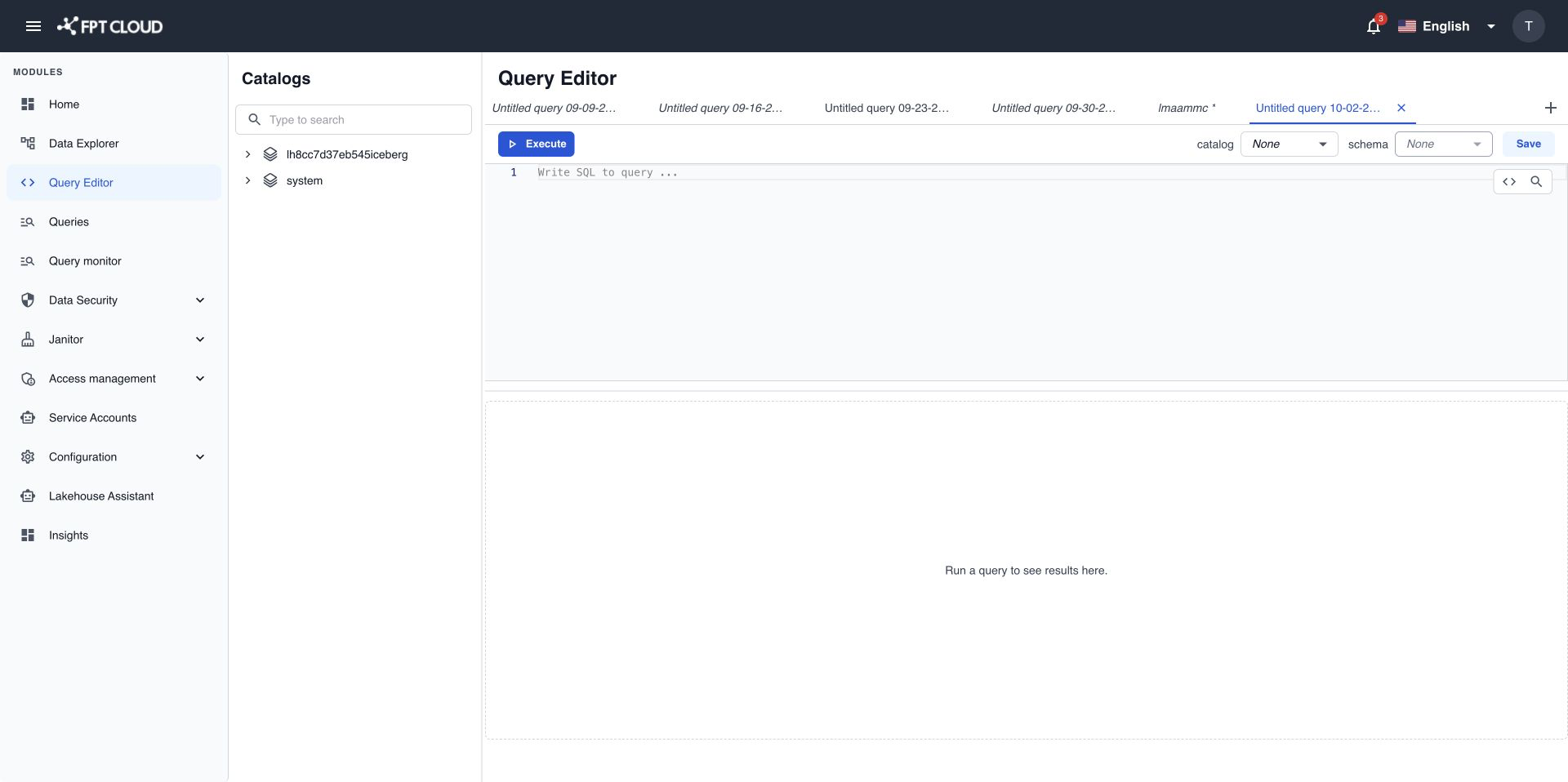Switch to Untitled query 09-30 tab
The image size is (1568, 782).
click(x=1053, y=108)
